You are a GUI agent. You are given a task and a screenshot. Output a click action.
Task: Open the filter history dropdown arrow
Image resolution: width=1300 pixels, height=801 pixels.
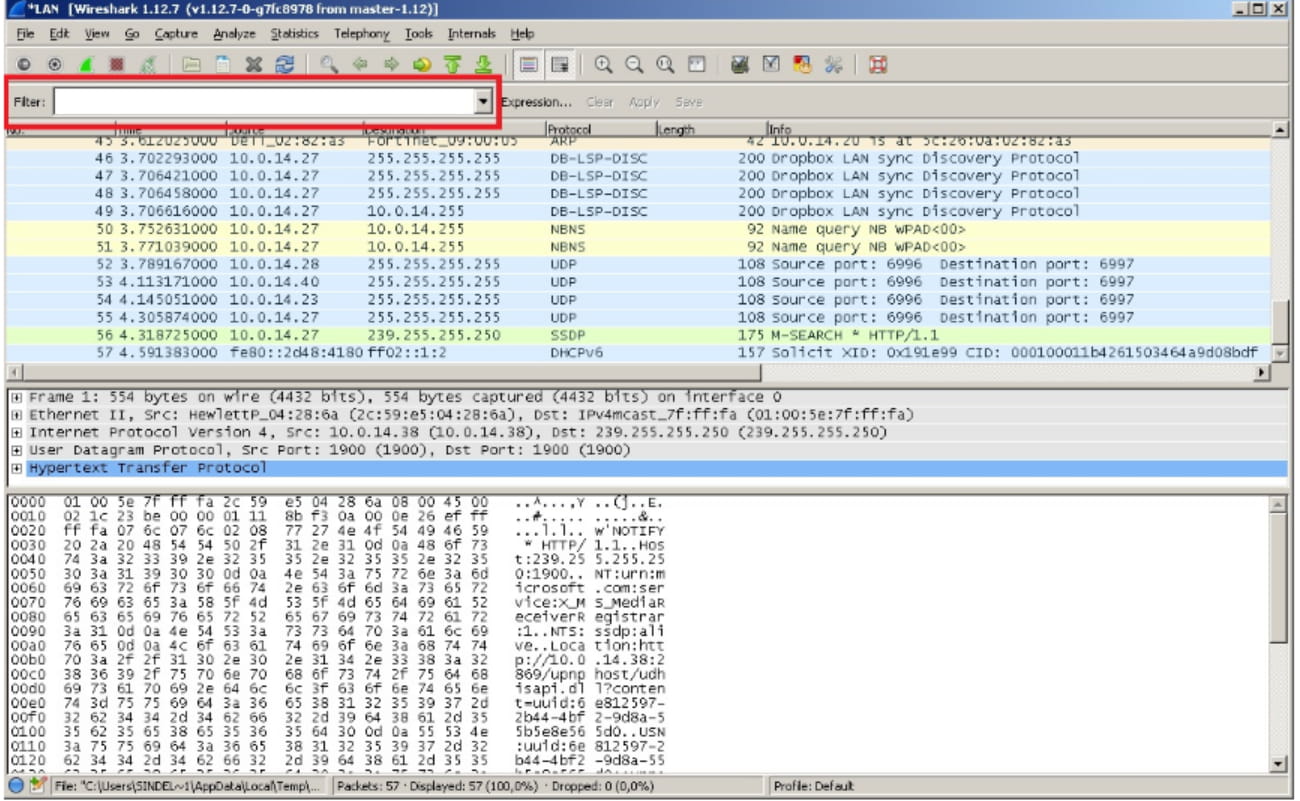click(x=484, y=102)
